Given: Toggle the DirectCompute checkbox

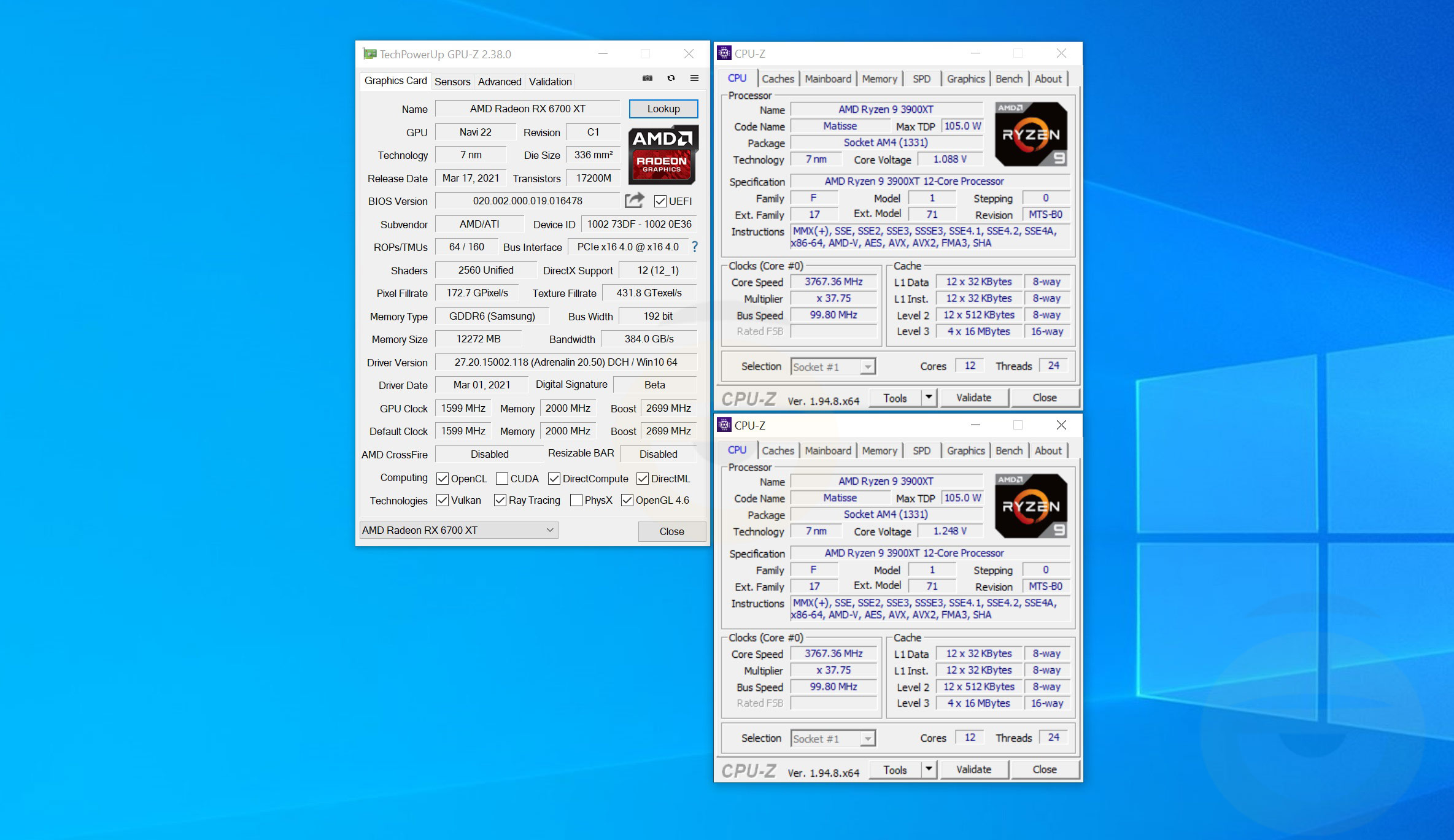Looking at the screenshot, I should pyautogui.click(x=554, y=479).
